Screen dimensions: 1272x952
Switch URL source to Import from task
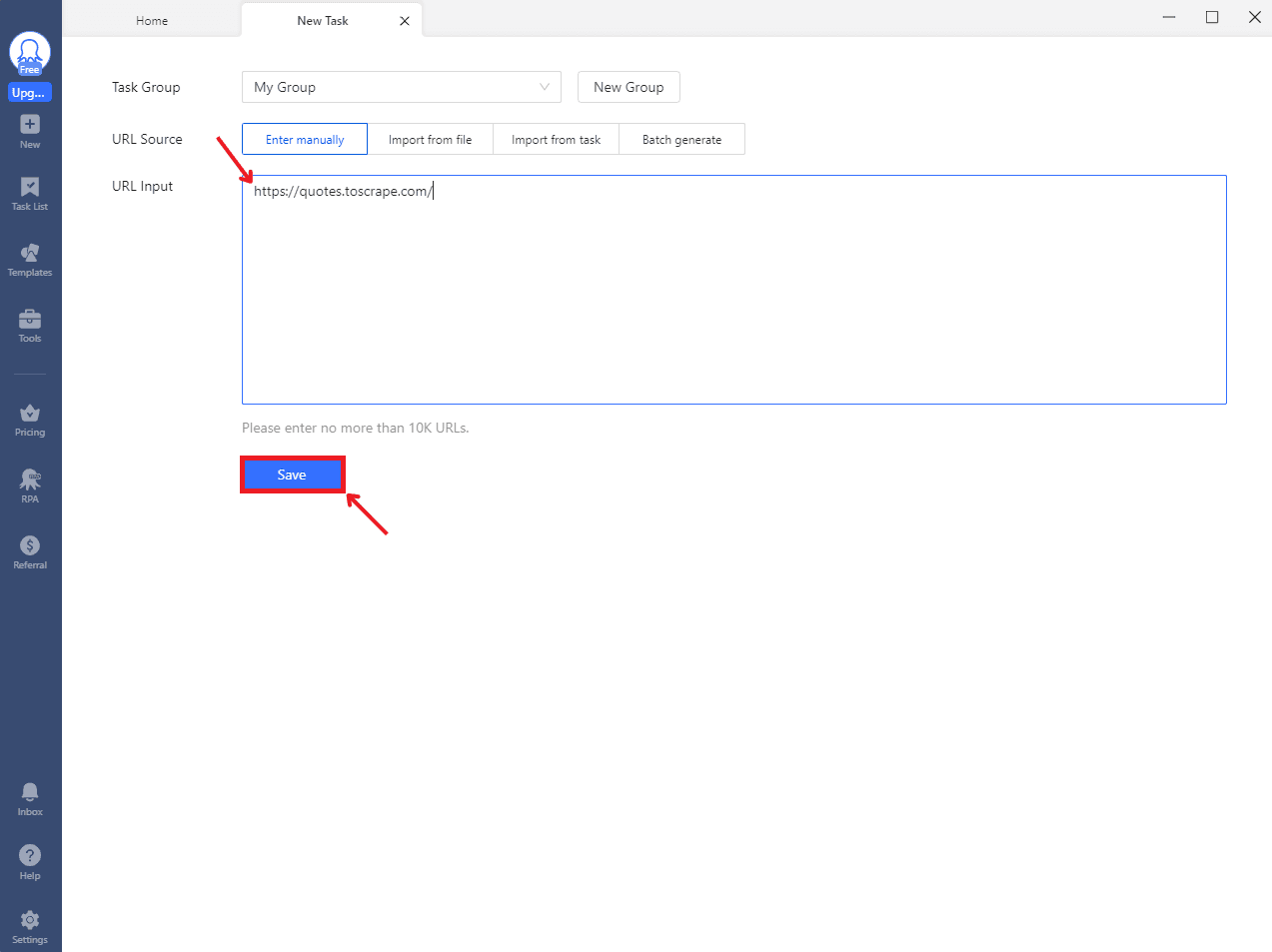point(556,140)
